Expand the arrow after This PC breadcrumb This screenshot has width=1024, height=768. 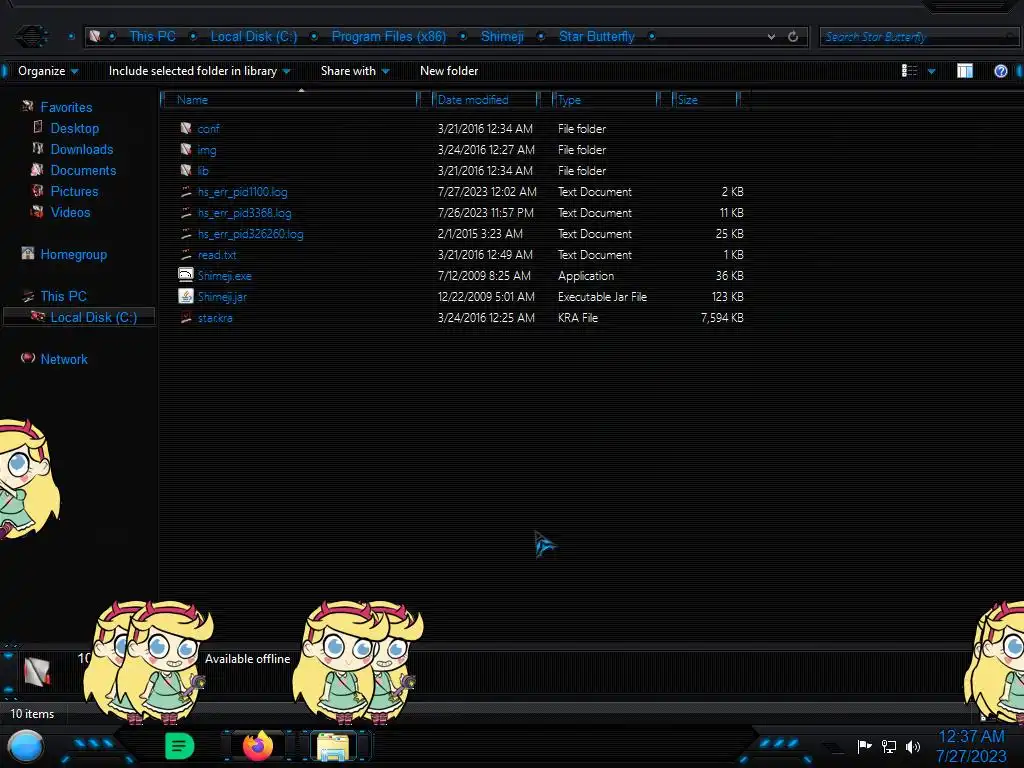193,37
